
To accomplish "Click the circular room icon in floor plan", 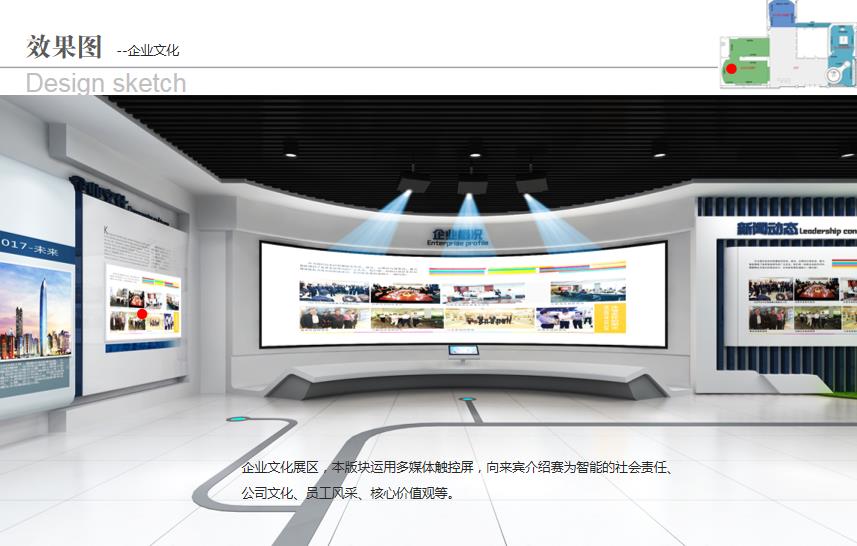I will click(x=832, y=76).
